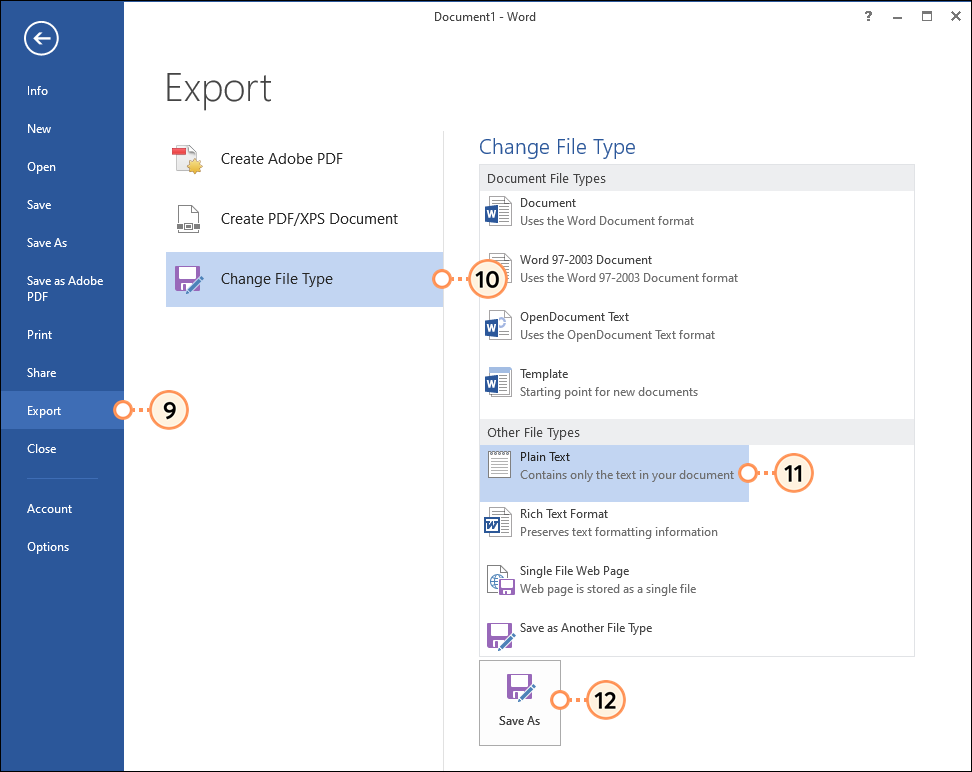The height and width of the screenshot is (772, 972).
Task: Click the Change File Type floppy icon
Action: point(188,279)
